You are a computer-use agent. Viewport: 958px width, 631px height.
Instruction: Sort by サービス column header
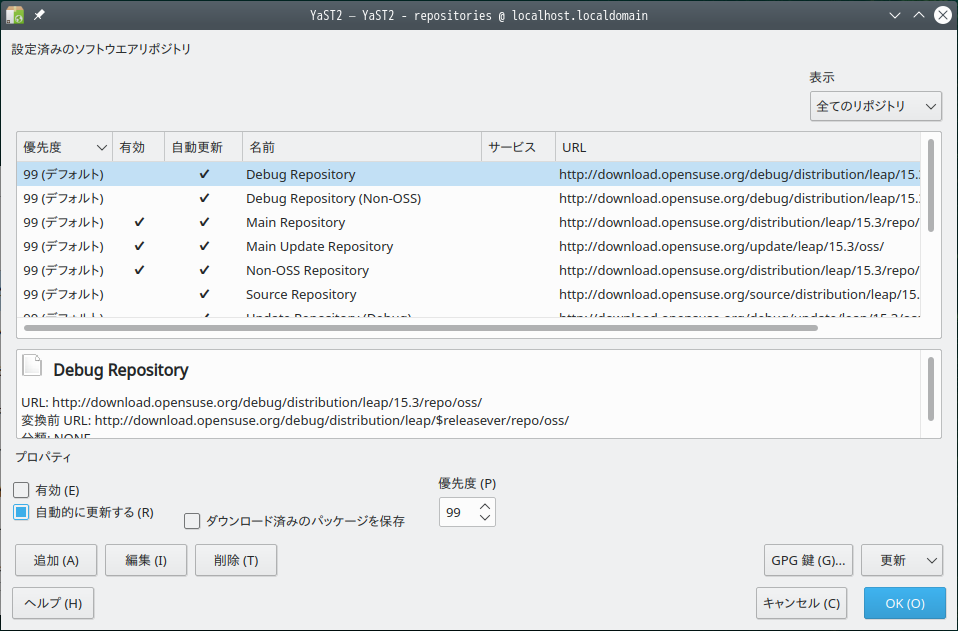click(519, 147)
